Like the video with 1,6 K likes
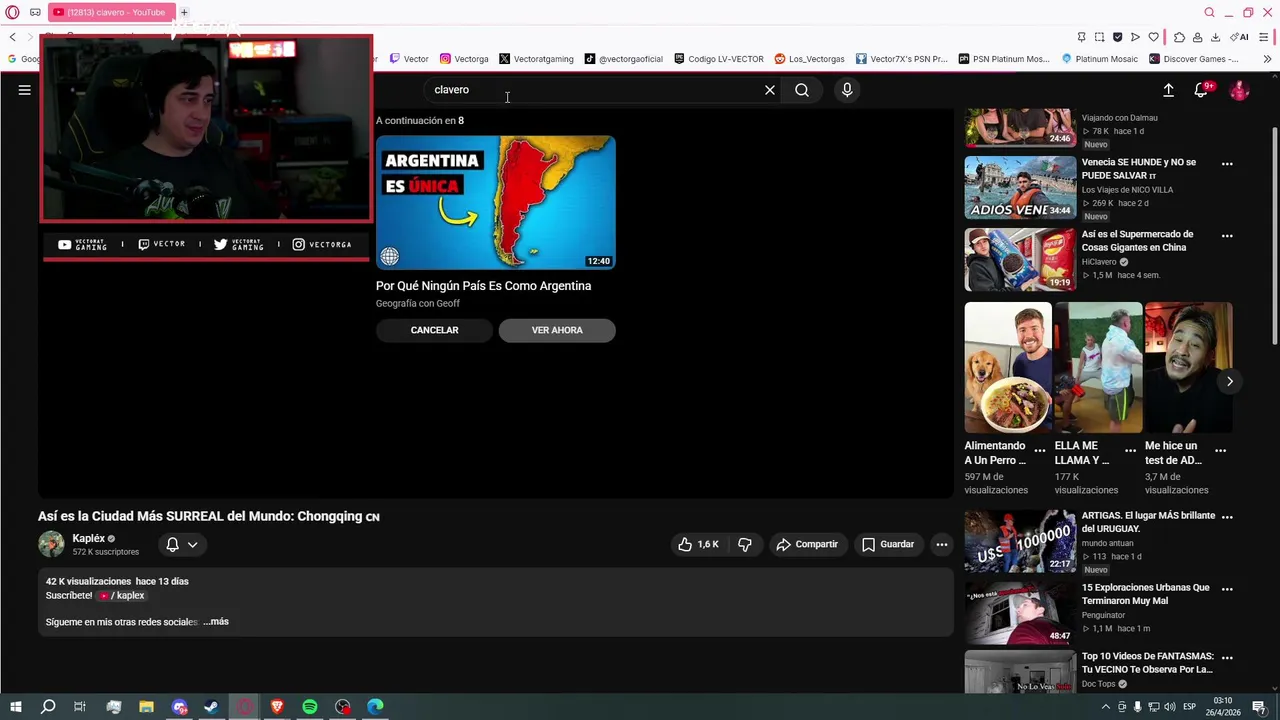1280x720 pixels. (698, 544)
